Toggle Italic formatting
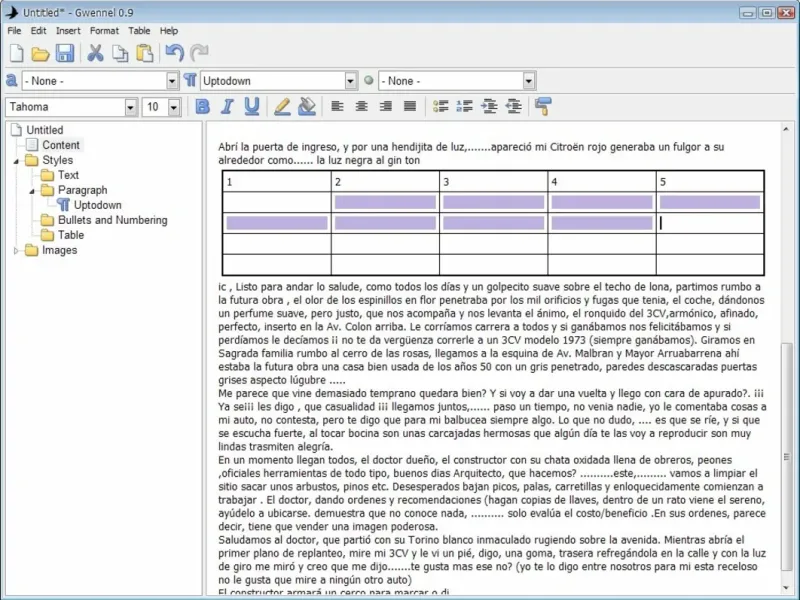 click(227, 106)
